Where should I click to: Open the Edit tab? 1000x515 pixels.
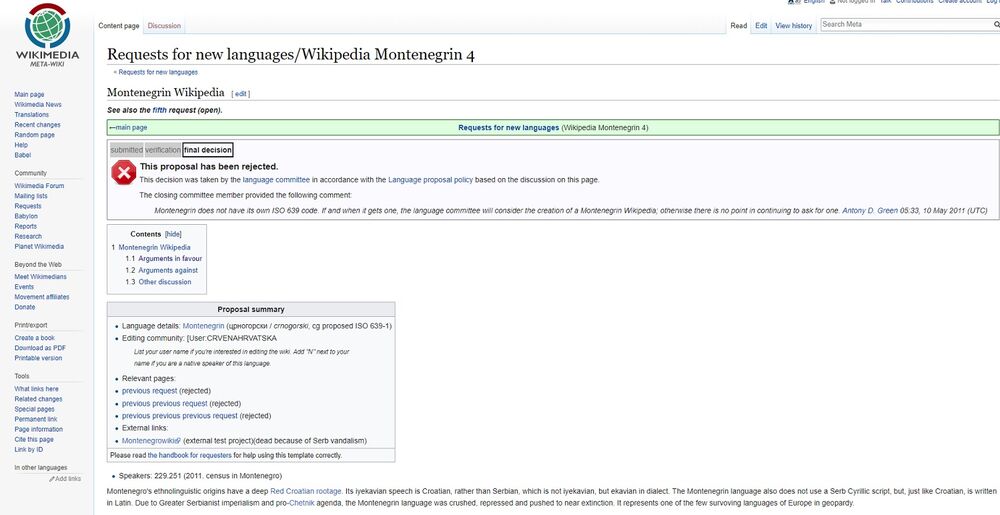762,26
